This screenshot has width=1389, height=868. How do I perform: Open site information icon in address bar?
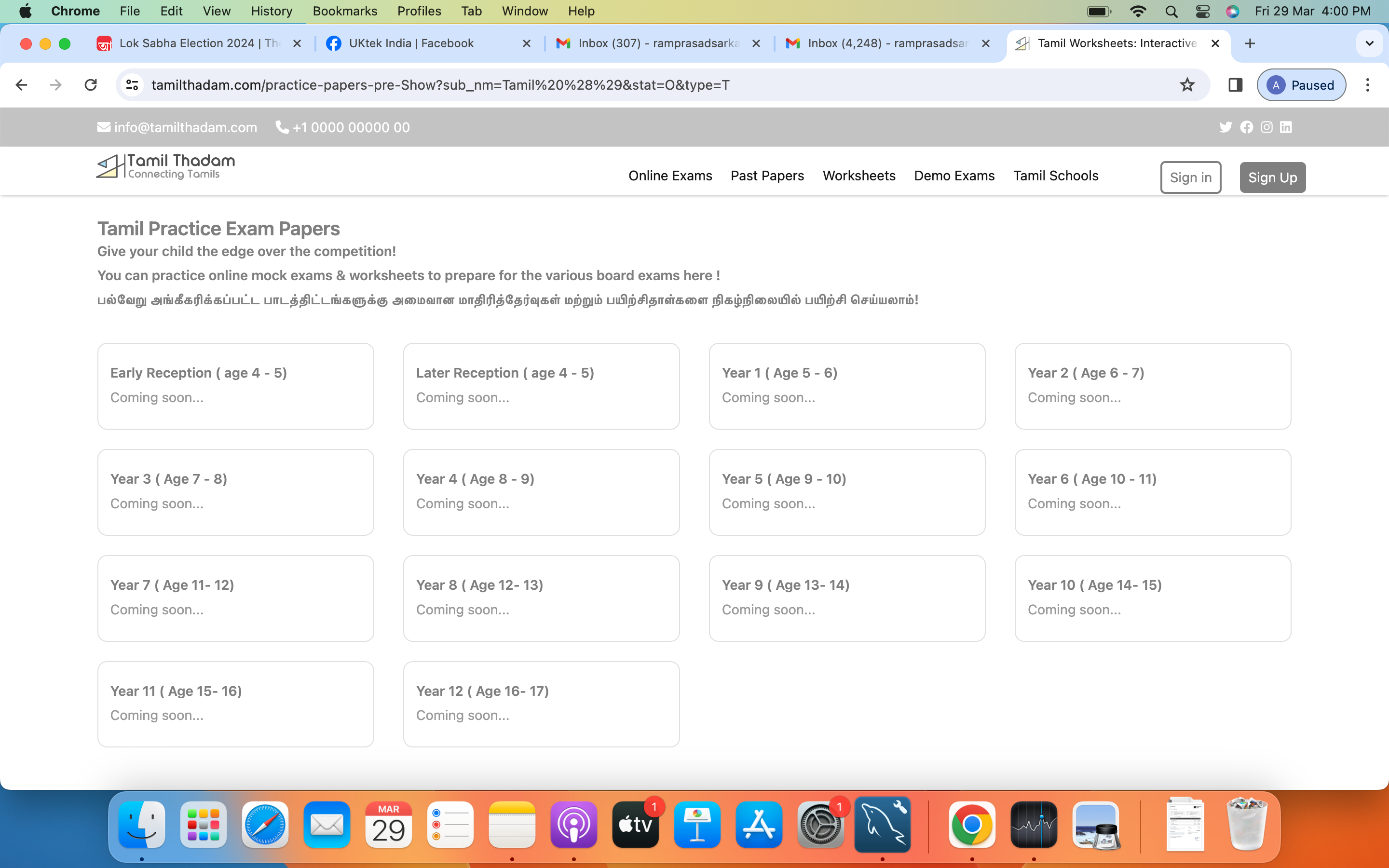click(132, 85)
